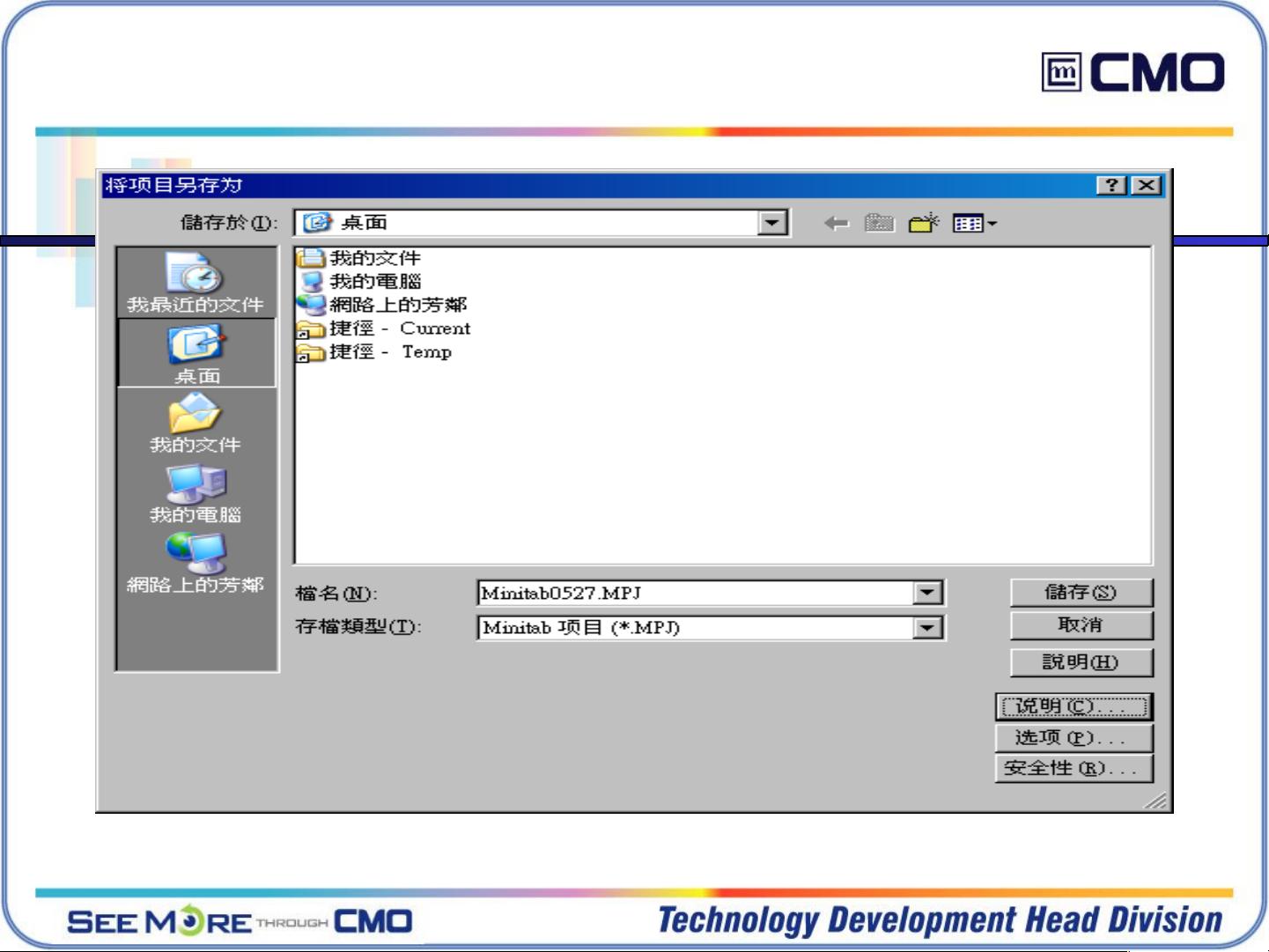The width and height of the screenshot is (1269, 952).
Task: Expand the 儲存於 location dropdown
Action: (x=772, y=223)
